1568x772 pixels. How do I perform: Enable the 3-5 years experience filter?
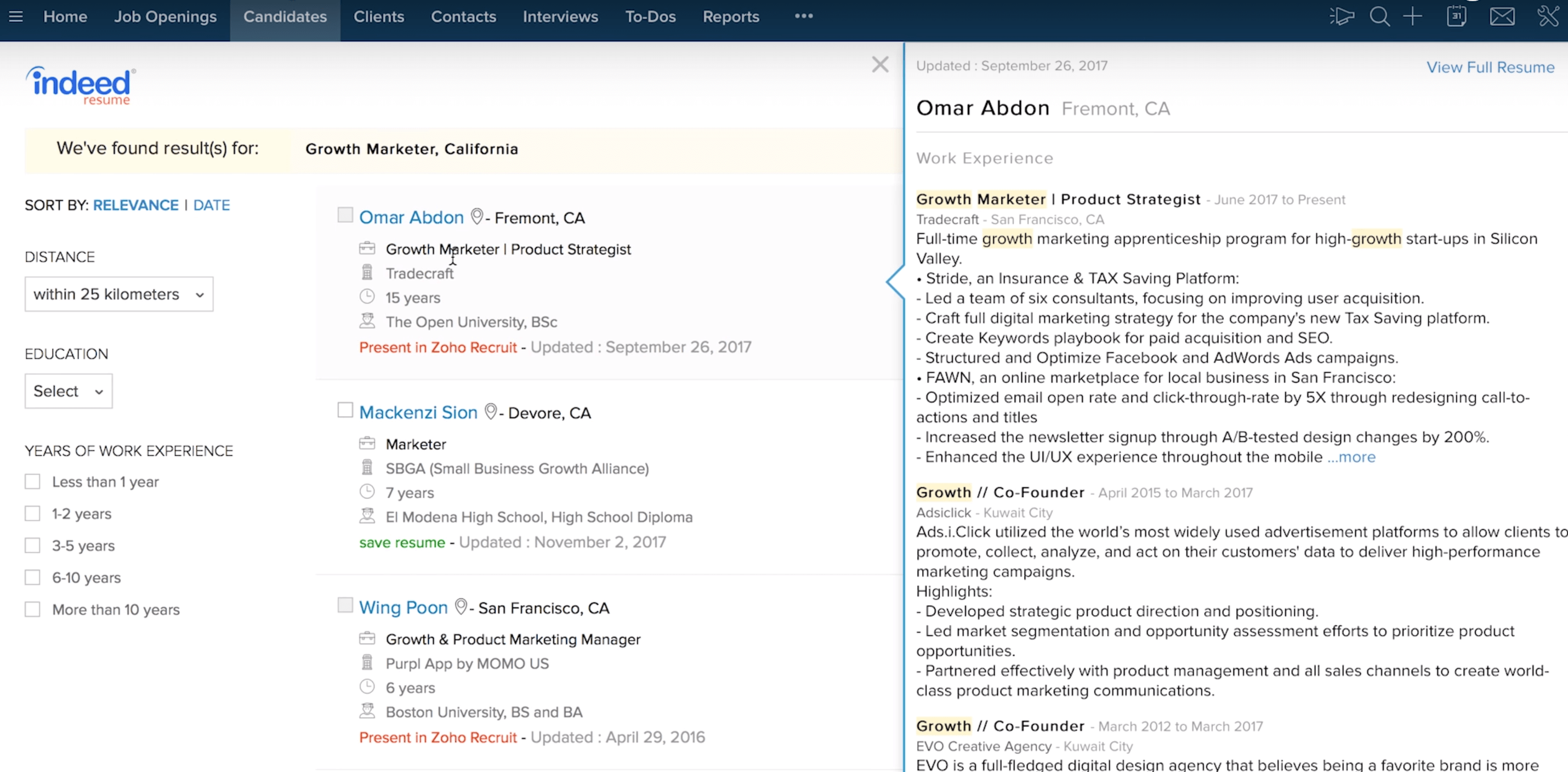click(32, 545)
